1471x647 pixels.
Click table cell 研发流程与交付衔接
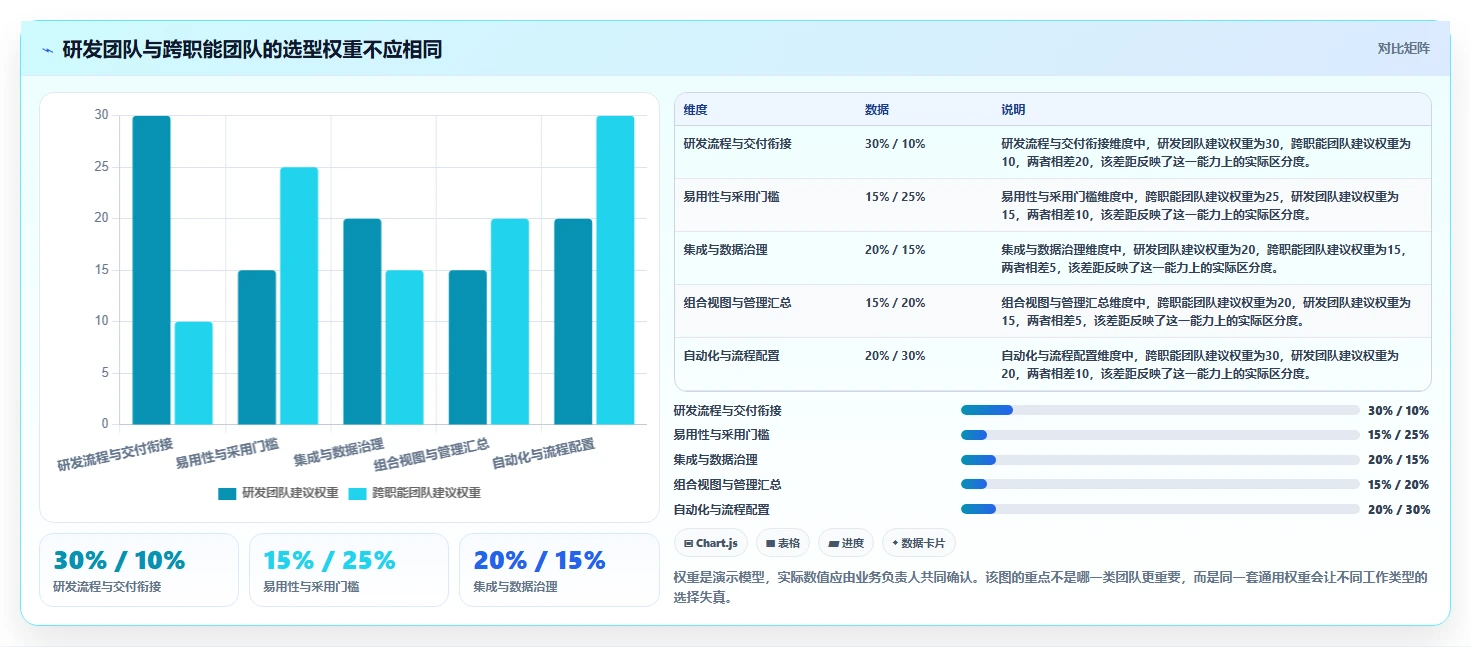[738, 144]
